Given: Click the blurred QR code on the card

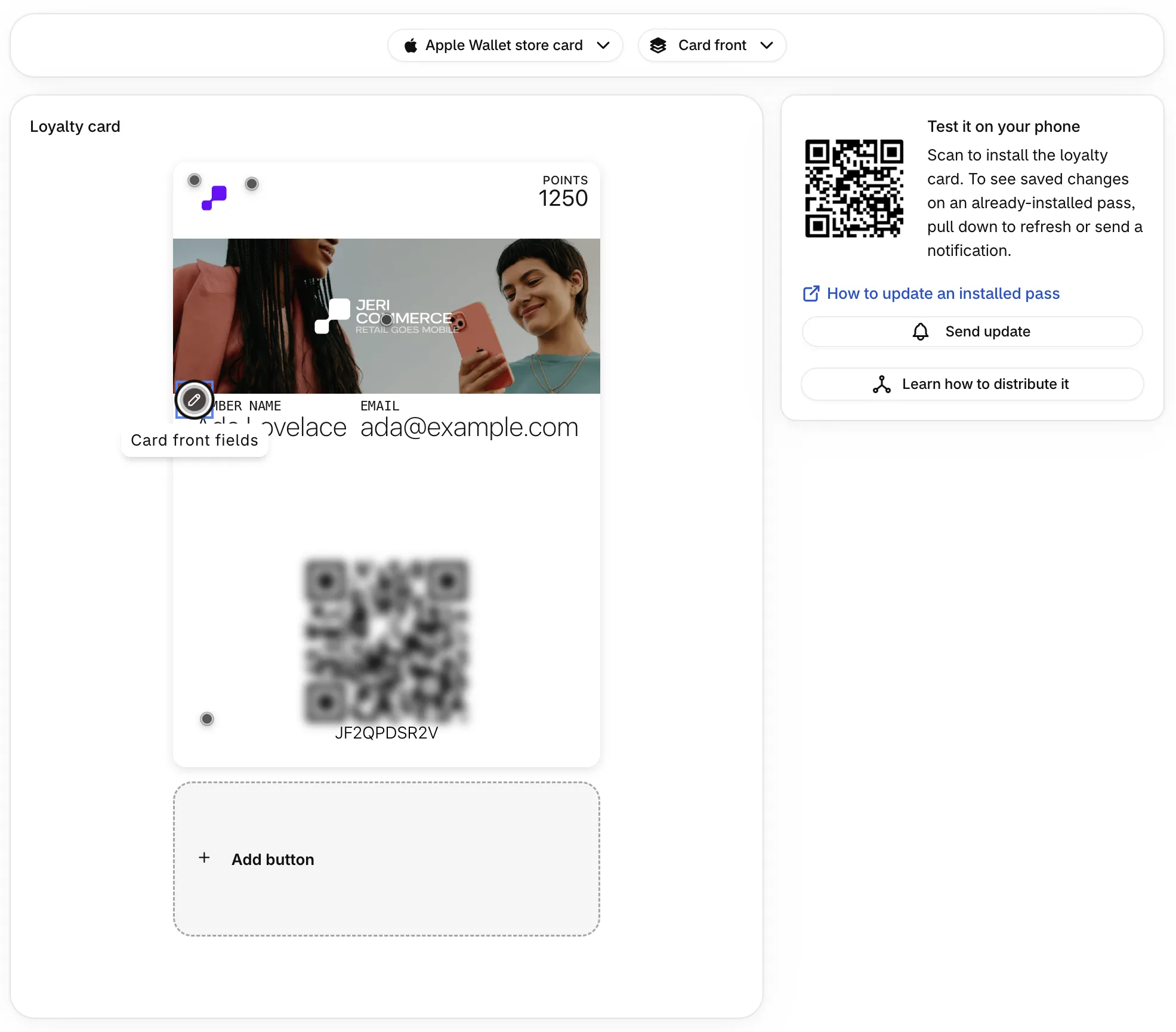Looking at the screenshot, I should (387, 641).
